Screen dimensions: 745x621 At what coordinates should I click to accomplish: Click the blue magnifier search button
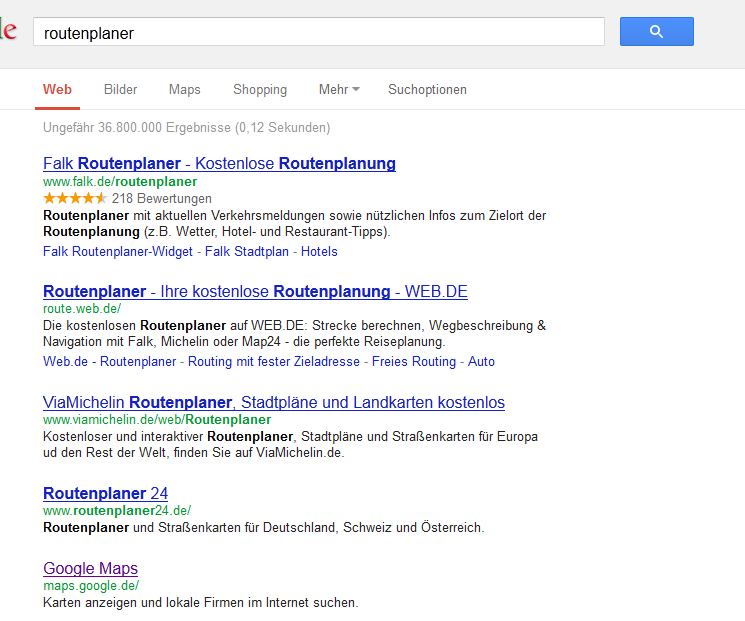pyautogui.click(x=657, y=31)
